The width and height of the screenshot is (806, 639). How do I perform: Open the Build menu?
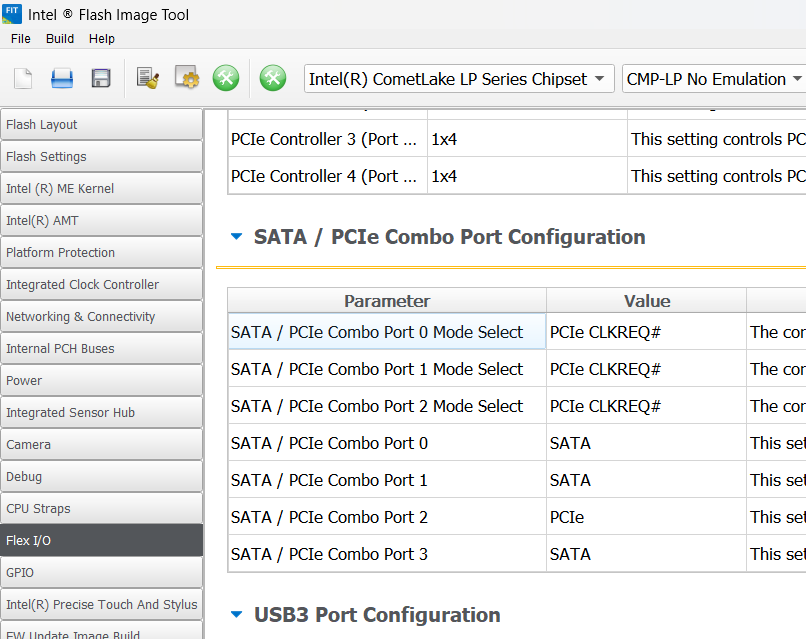pos(60,39)
